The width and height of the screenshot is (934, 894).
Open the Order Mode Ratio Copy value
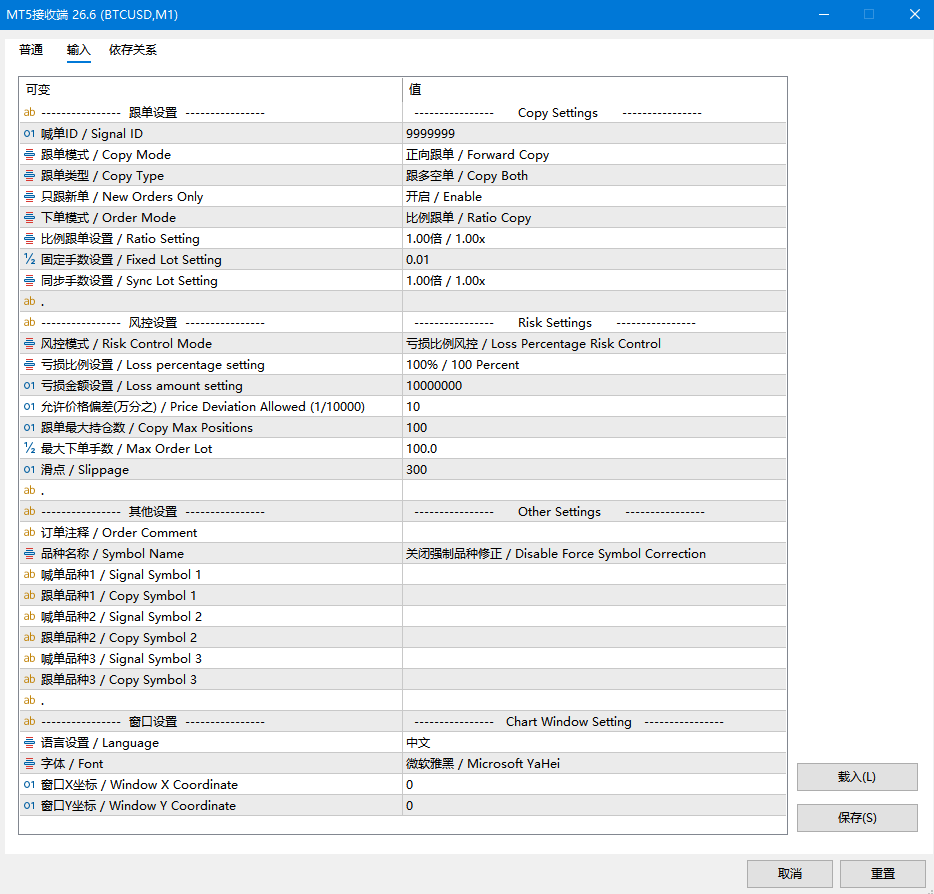pyautogui.click(x=594, y=217)
